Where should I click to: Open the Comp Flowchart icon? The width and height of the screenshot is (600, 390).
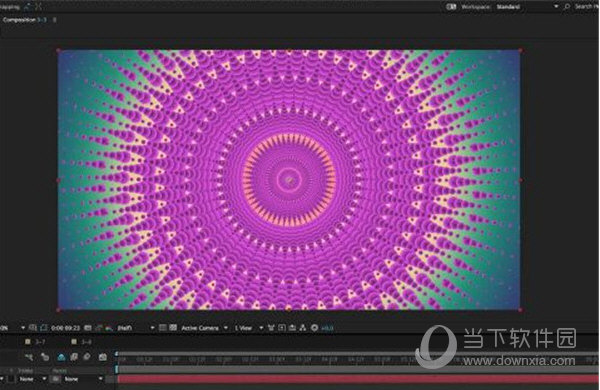point(303,328)
